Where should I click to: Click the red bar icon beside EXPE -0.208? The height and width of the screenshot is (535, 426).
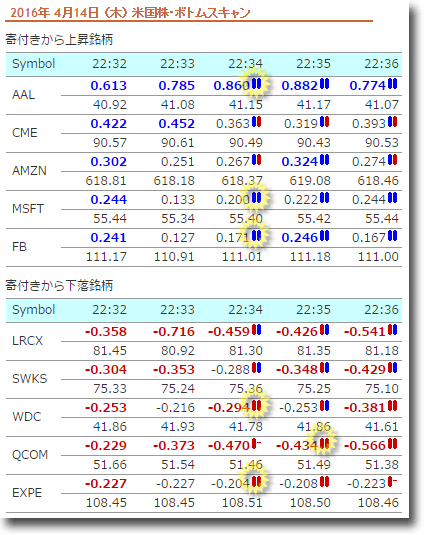(324, 482)
